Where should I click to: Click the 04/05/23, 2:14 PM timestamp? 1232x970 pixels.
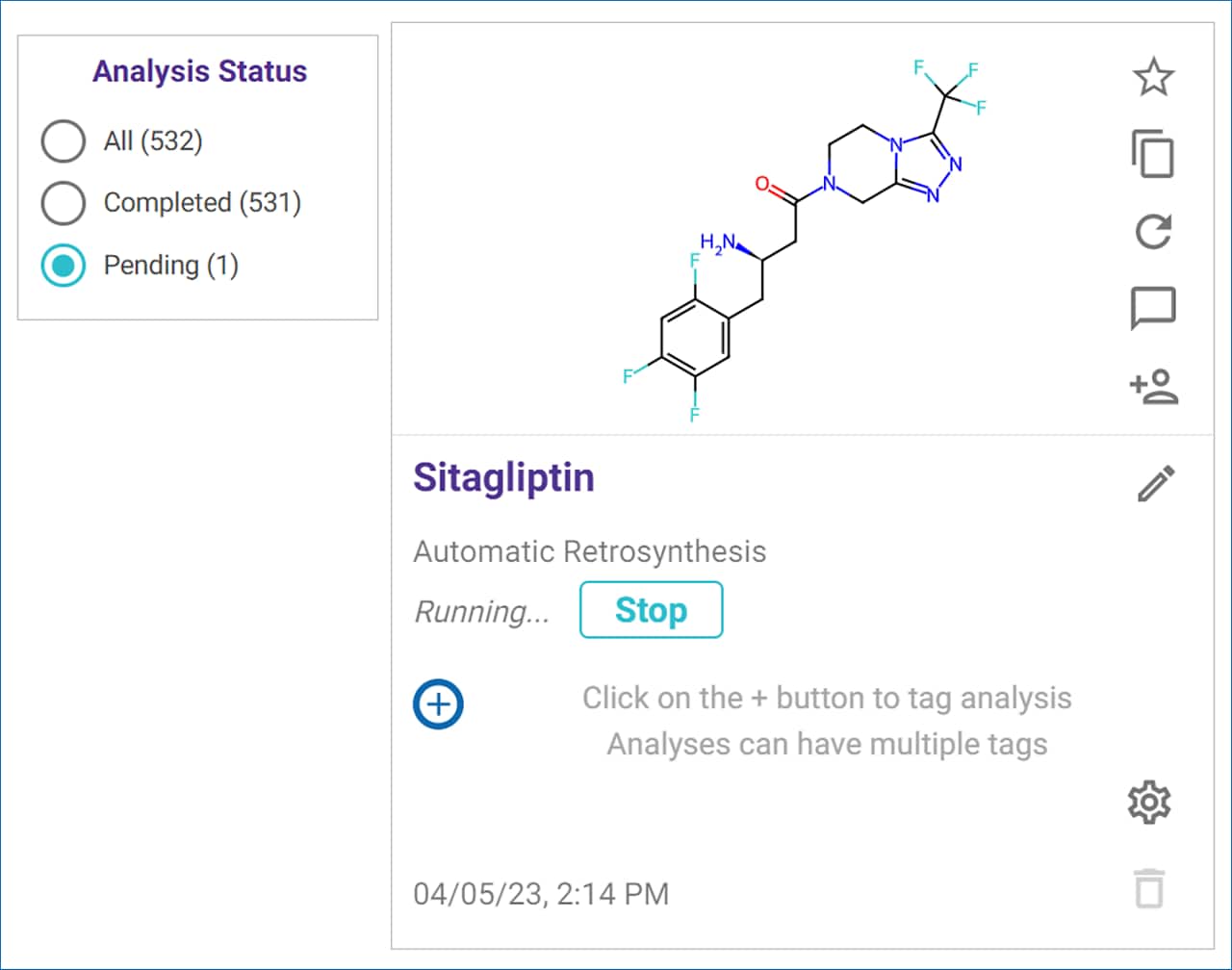[x=541, y=894]
